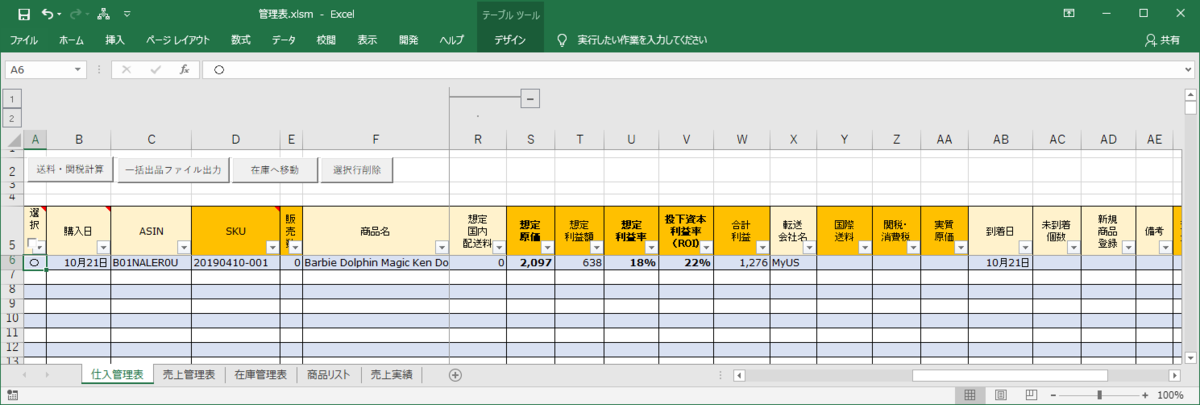1200x405 pixels.
Task: Switch to 売上実績 sheet tab
Action: (391, 375)
